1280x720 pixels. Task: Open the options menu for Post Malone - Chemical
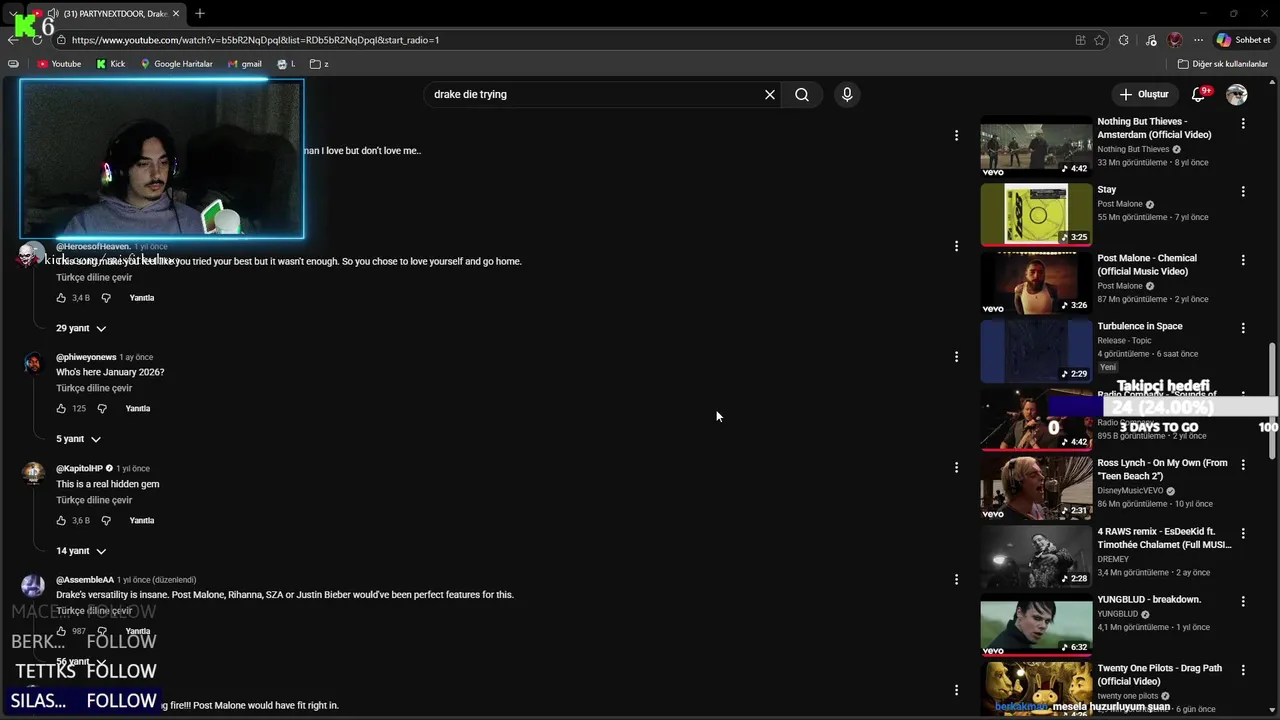1243,260
